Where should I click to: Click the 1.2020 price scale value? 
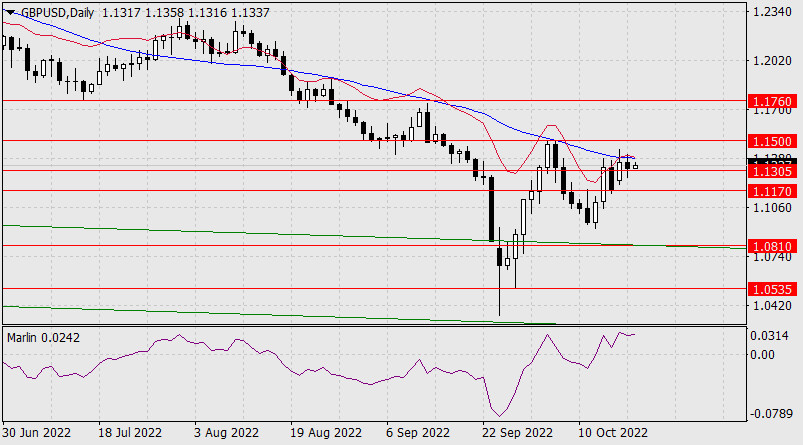click(770, 61)
